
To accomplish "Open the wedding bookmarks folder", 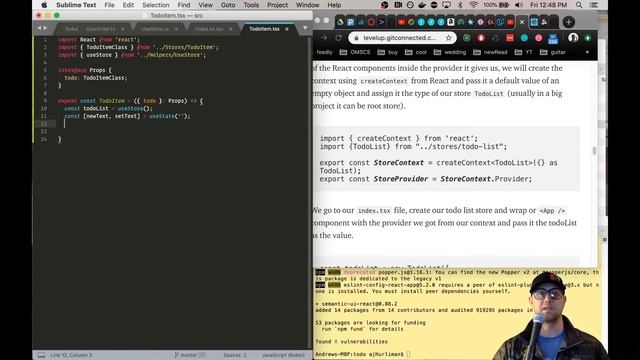I will point(450,52).
